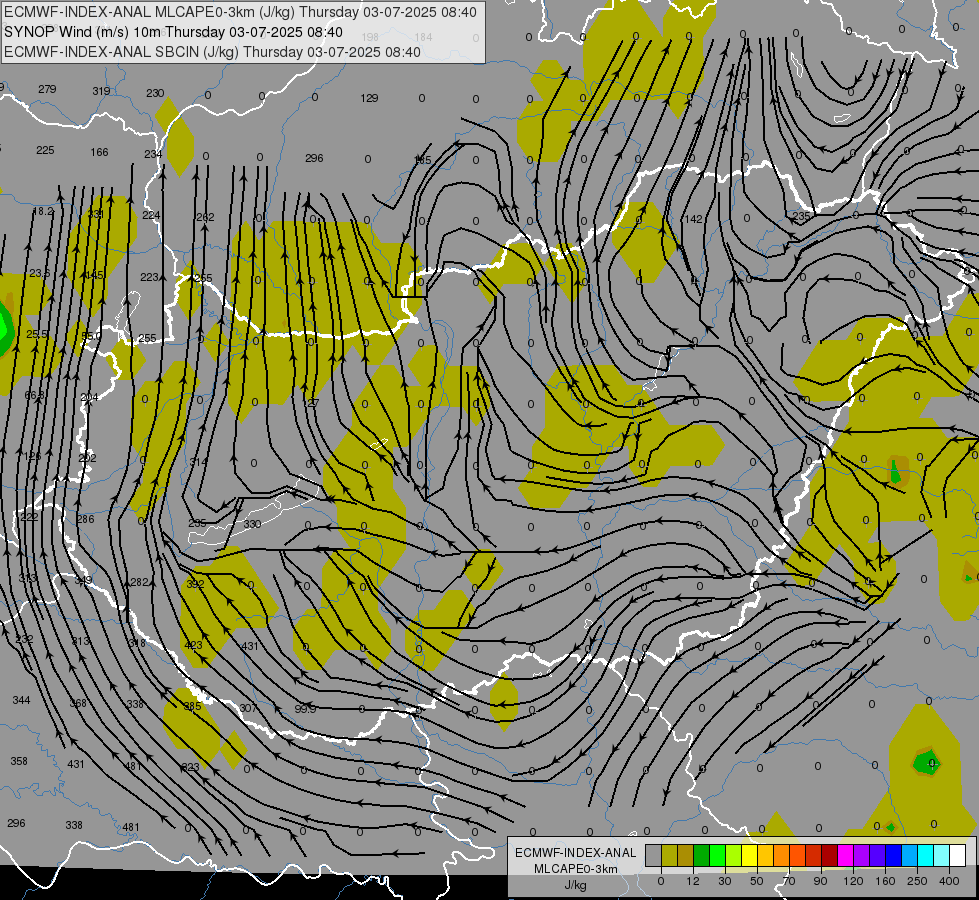Click the map value 279
Screen dimensions: 979x900
point(47,89)
